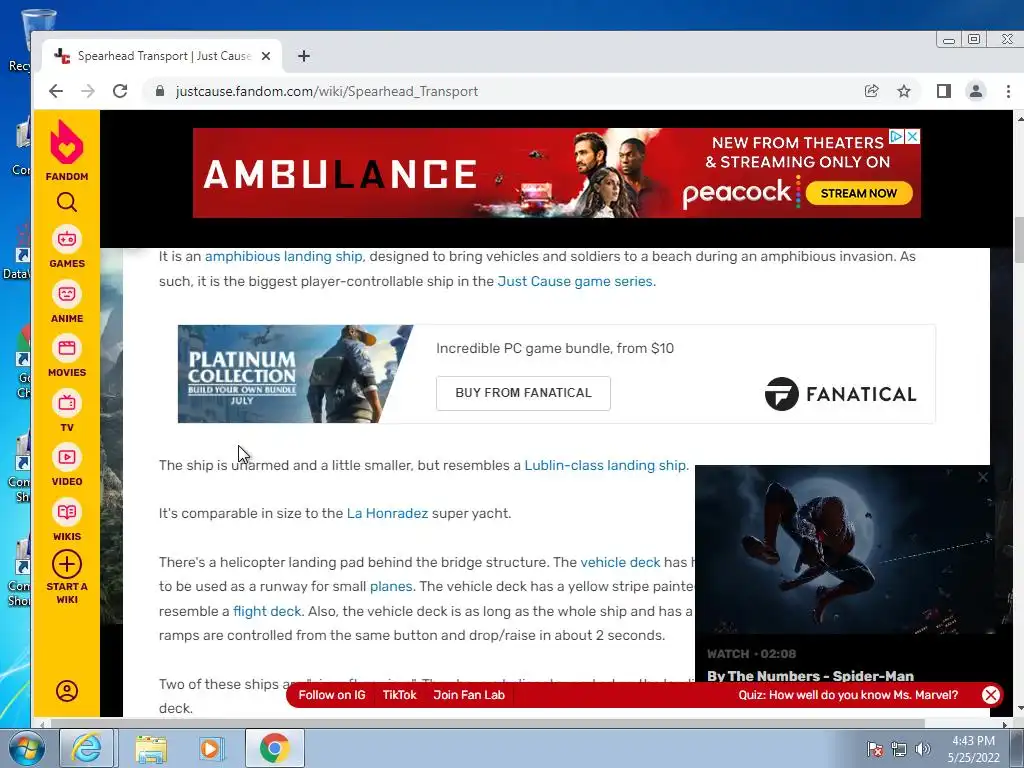The height and width of the screenshot is (768, 1024).
Task: Play the Spider-Man video thumbnail
Action: tap(846, 550)
